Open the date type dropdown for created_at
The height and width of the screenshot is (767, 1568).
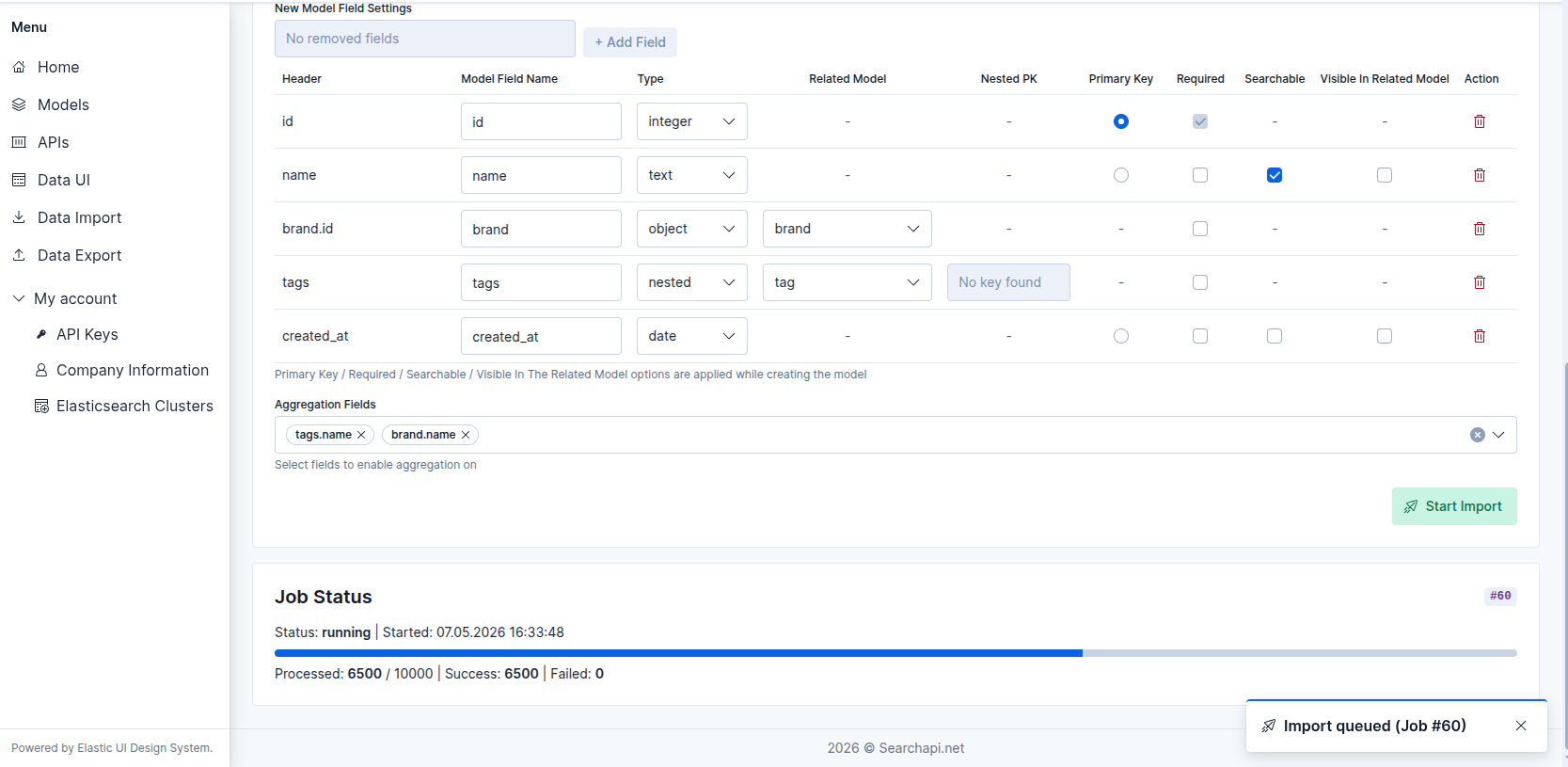pos(692,336)
